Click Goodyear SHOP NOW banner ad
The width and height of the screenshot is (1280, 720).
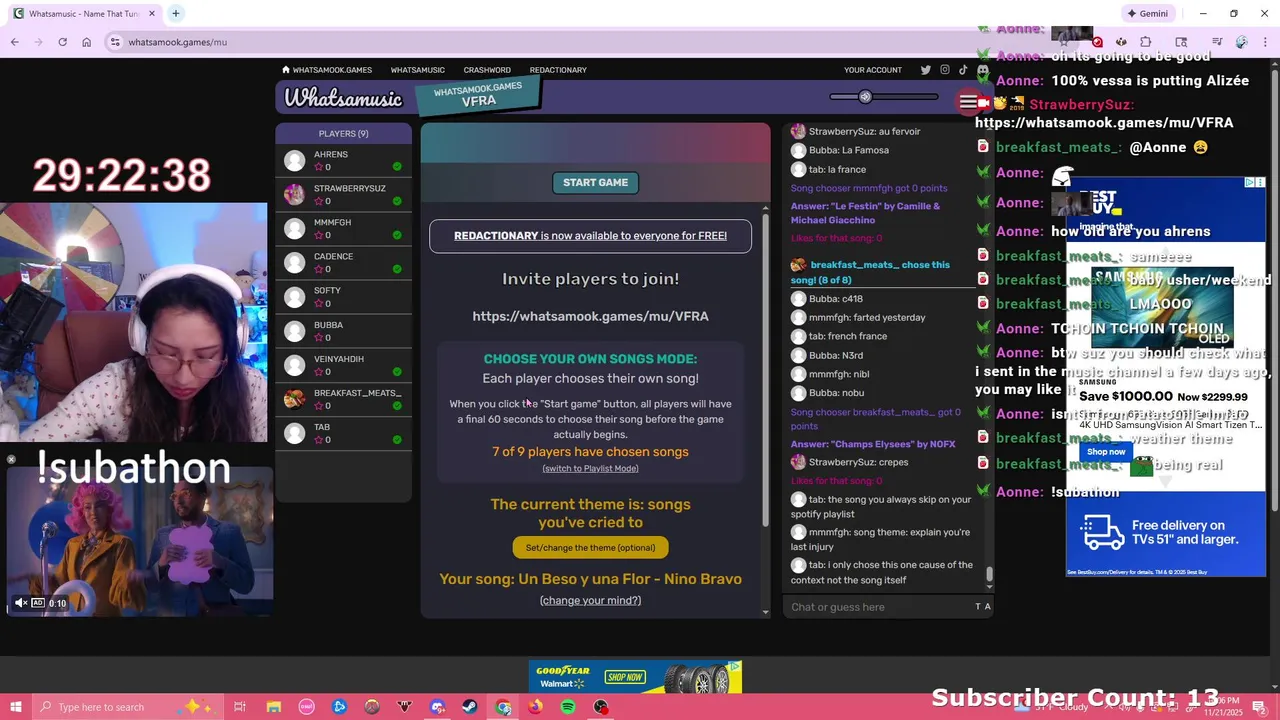[x=624, y=677]
